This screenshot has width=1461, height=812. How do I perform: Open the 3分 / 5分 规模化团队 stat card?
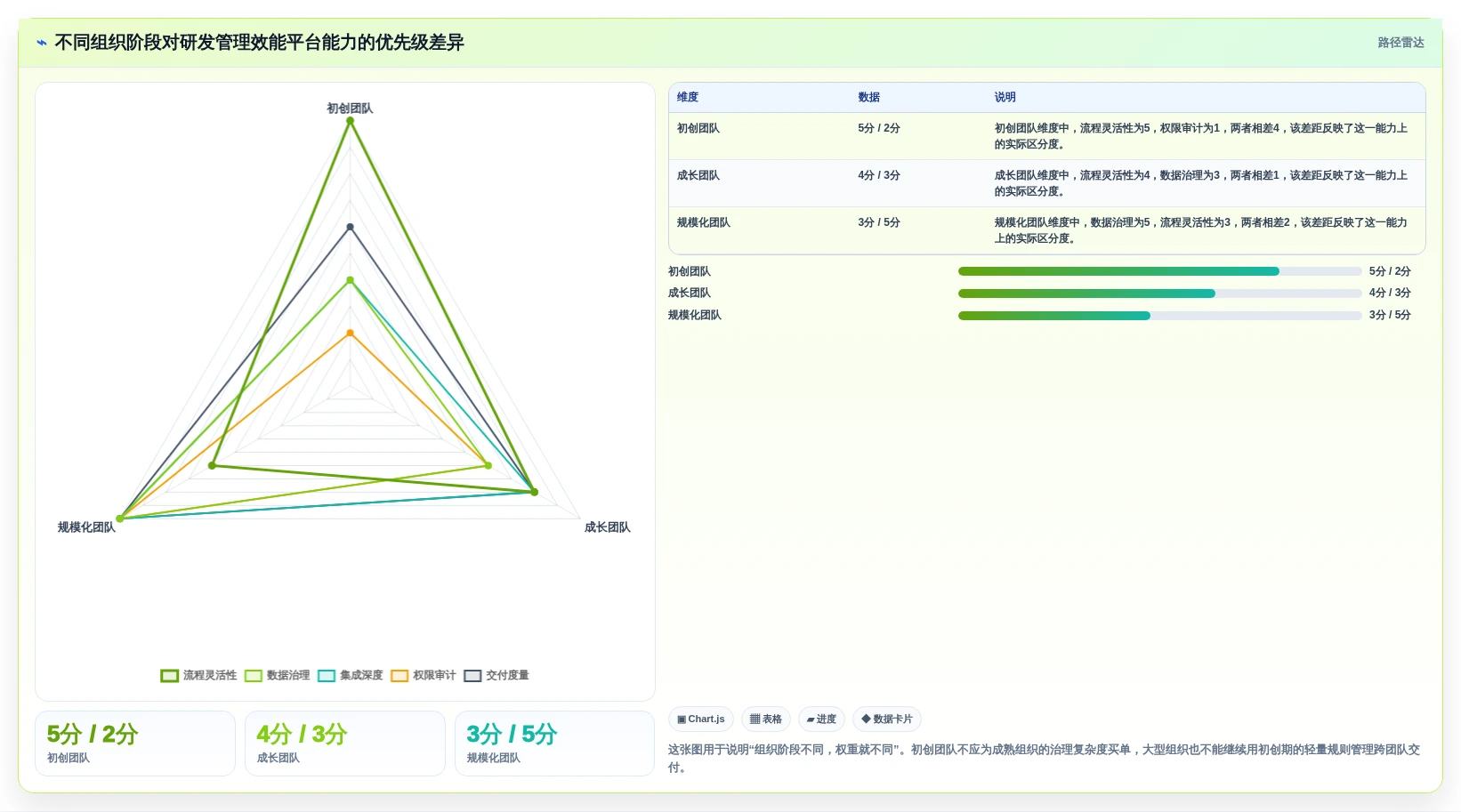pyautogui.click(x=555, y=744)
